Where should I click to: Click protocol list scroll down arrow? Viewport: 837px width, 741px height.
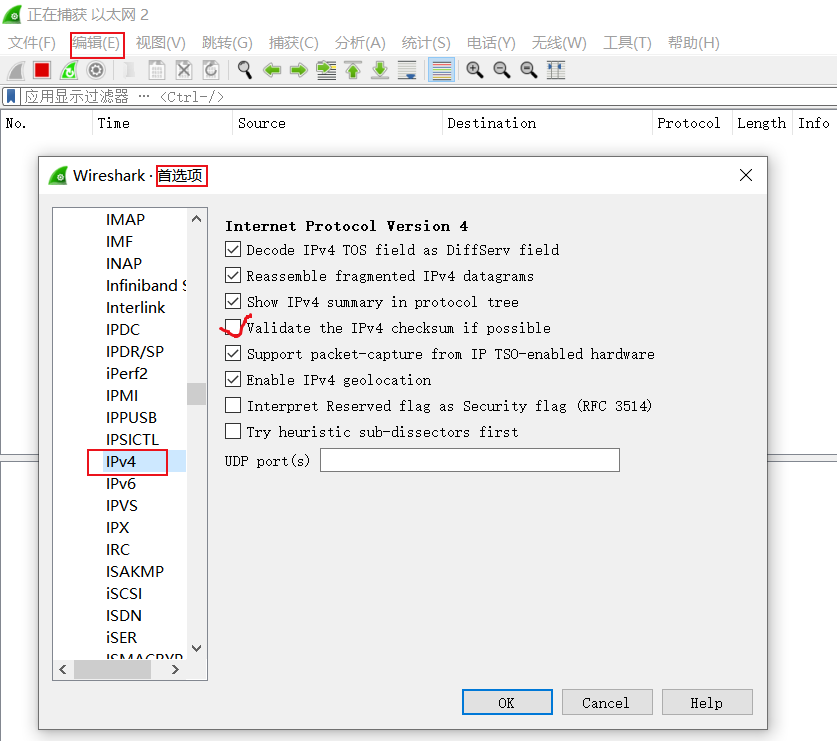click(196, 648)
